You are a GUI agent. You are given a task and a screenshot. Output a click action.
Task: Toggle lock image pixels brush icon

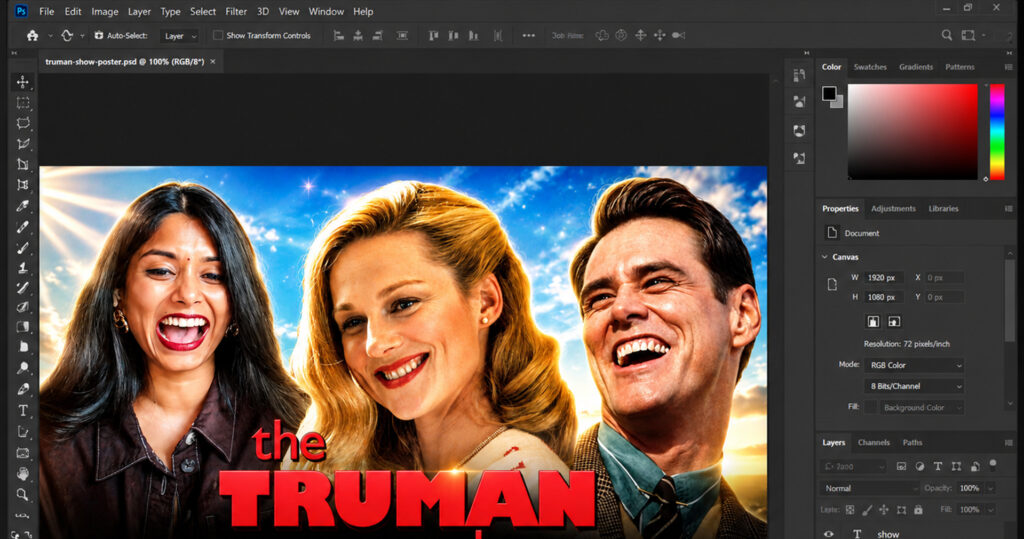click(x=867, y=510)
